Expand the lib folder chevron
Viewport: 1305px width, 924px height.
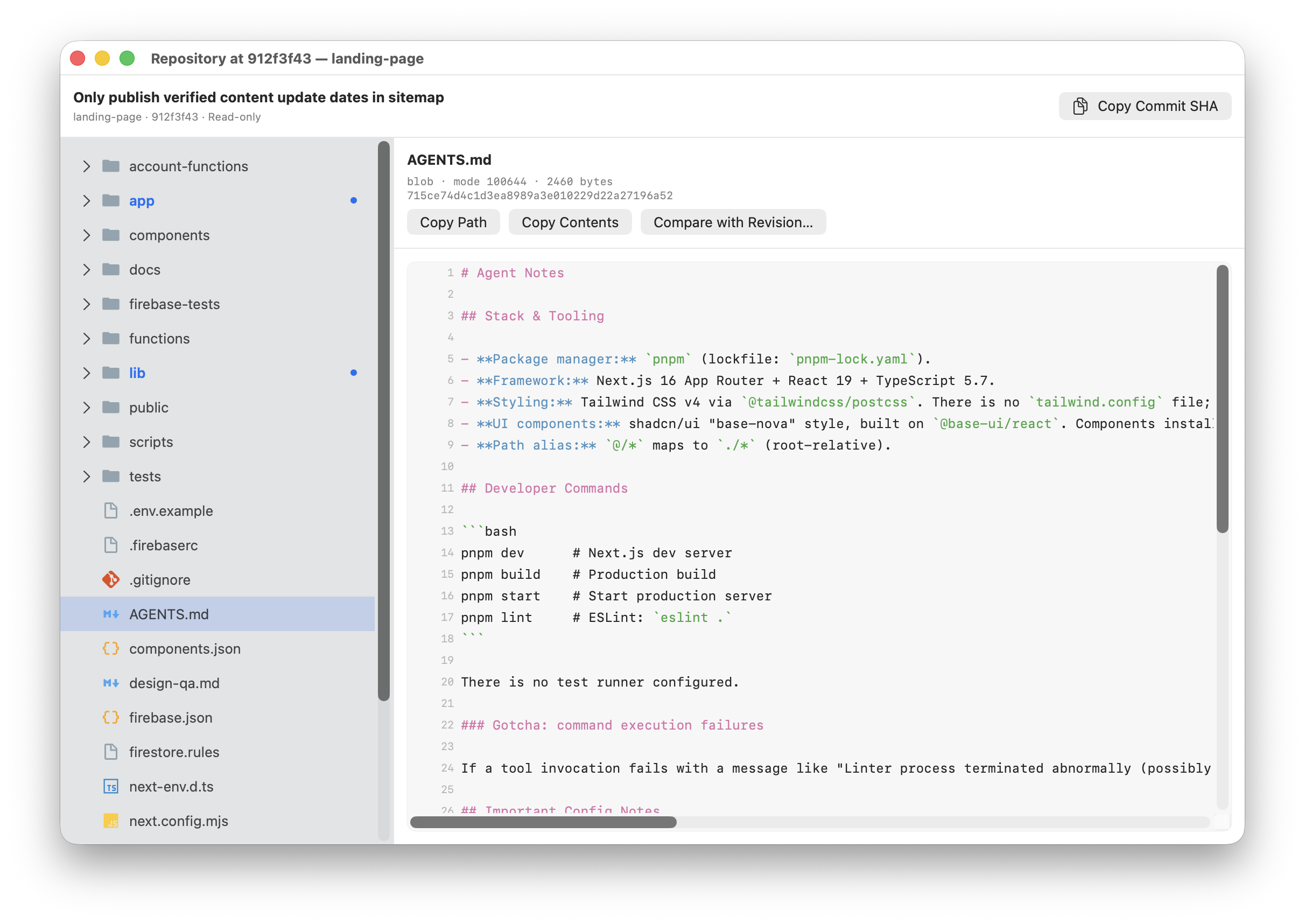pyautogui.click(x=87, y=373)
